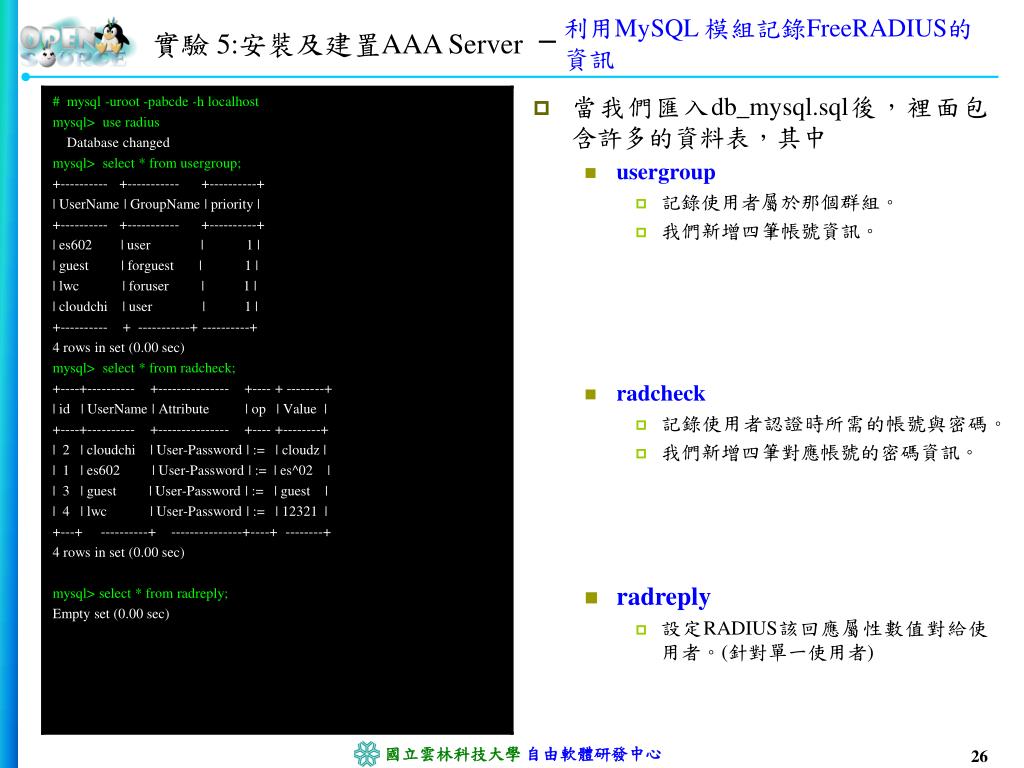Click the paragraph mentioning db_mysql.sql
The image size is (1024, 768).
[780, 123]
